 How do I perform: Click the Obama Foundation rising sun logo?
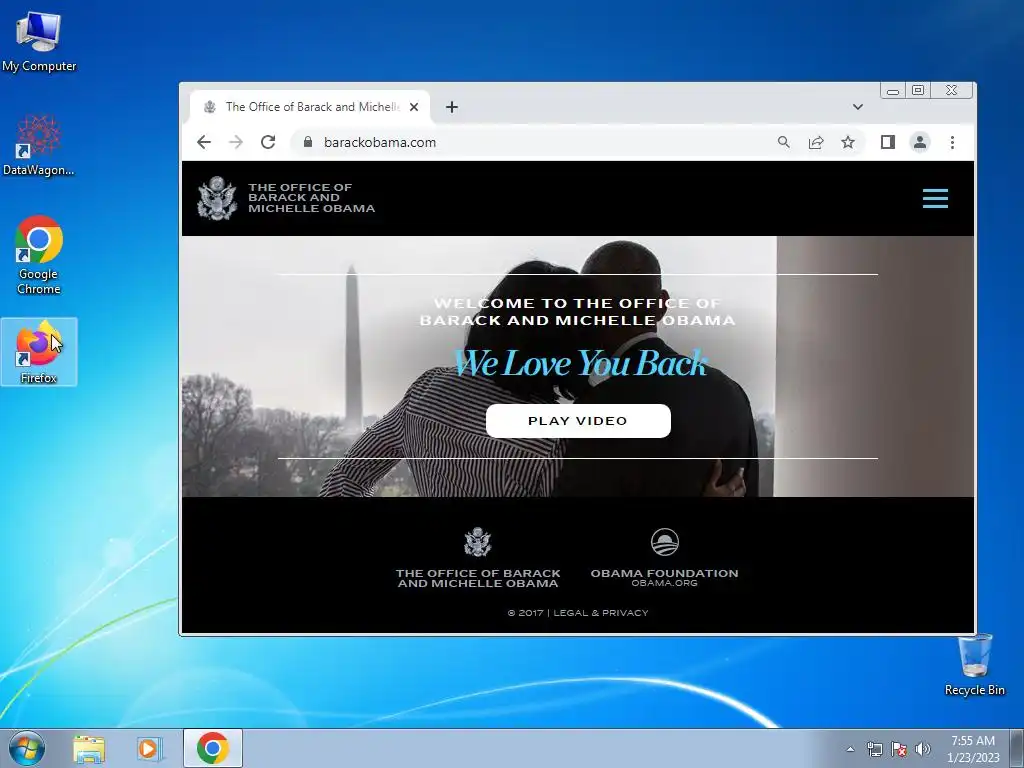pos(665,542)
